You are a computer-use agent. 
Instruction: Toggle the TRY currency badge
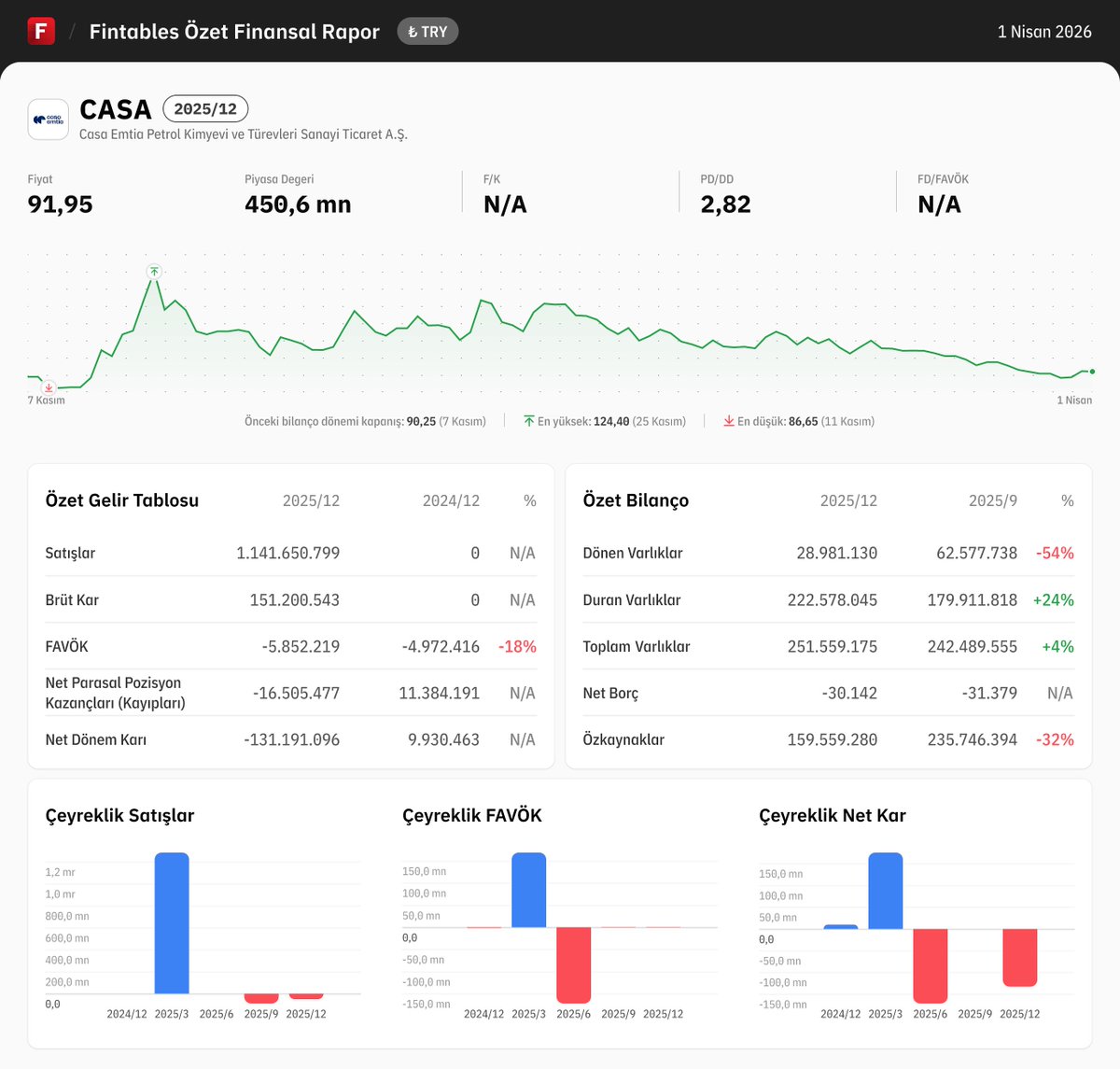(427, 31)
